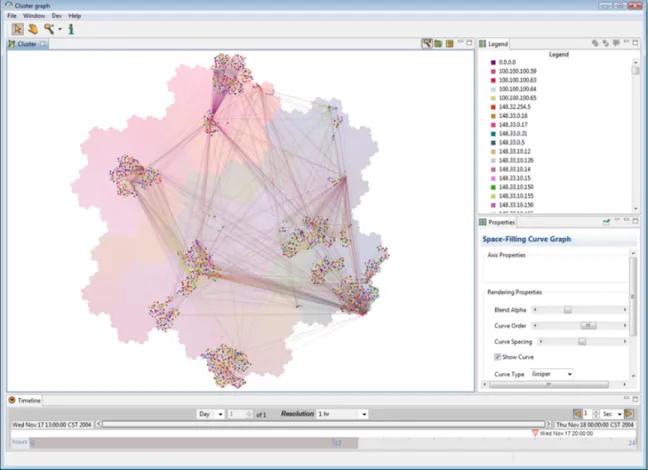Click the zoom tool icon in Cluster view toolbar
The width and height of the screenshot is (648, 470).
427,43
